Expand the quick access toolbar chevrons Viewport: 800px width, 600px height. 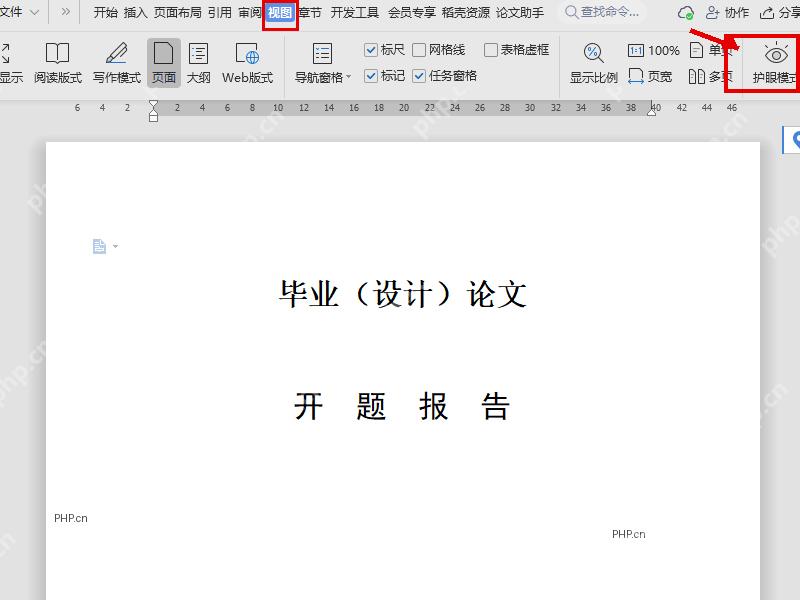pos(65,11)
